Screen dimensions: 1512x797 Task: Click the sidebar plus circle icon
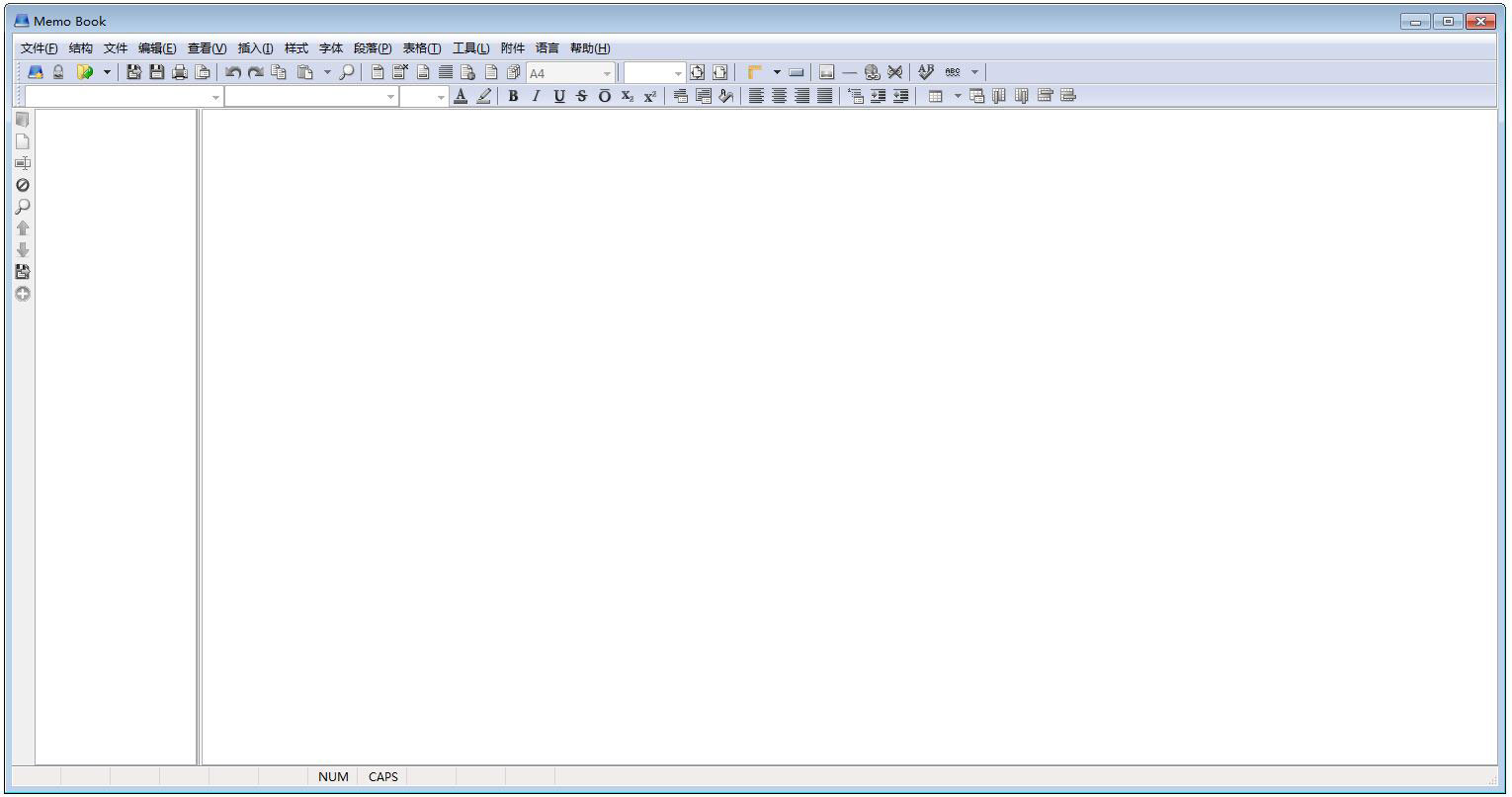[x=22, y=294]
